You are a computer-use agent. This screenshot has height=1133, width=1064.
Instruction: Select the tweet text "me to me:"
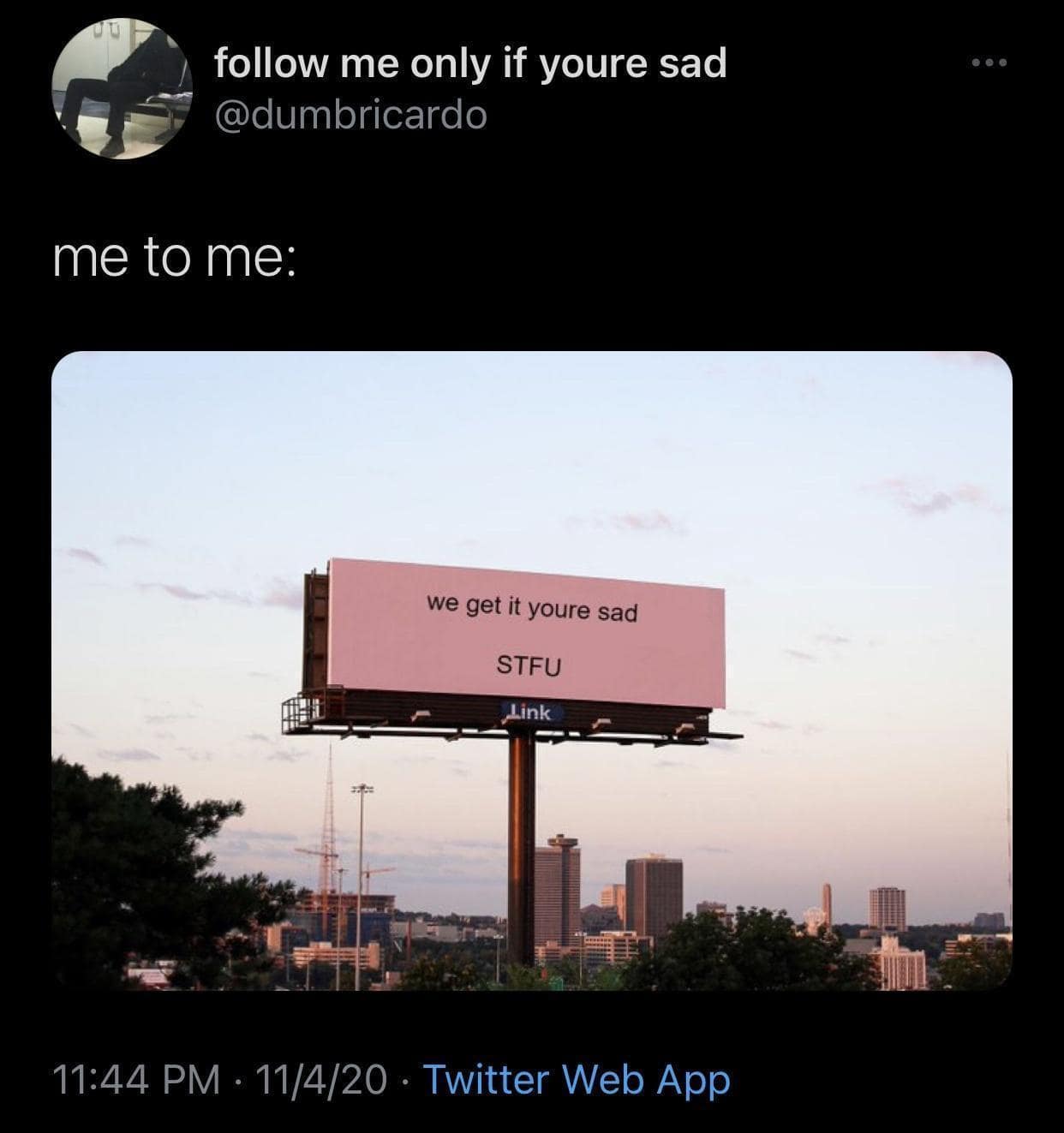point(175,259)
